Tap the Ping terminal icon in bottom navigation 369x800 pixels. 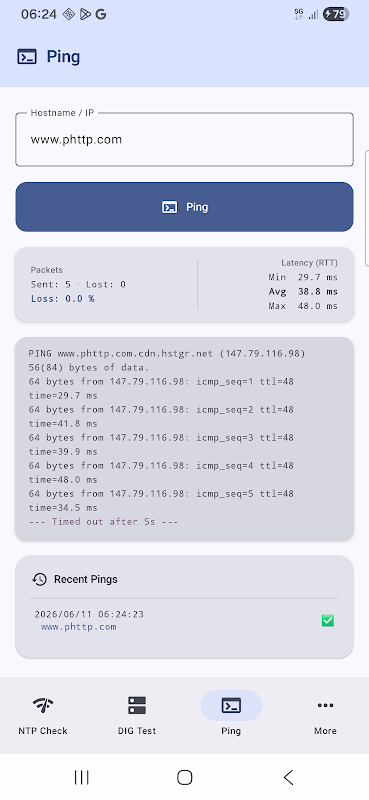point(231,705)
